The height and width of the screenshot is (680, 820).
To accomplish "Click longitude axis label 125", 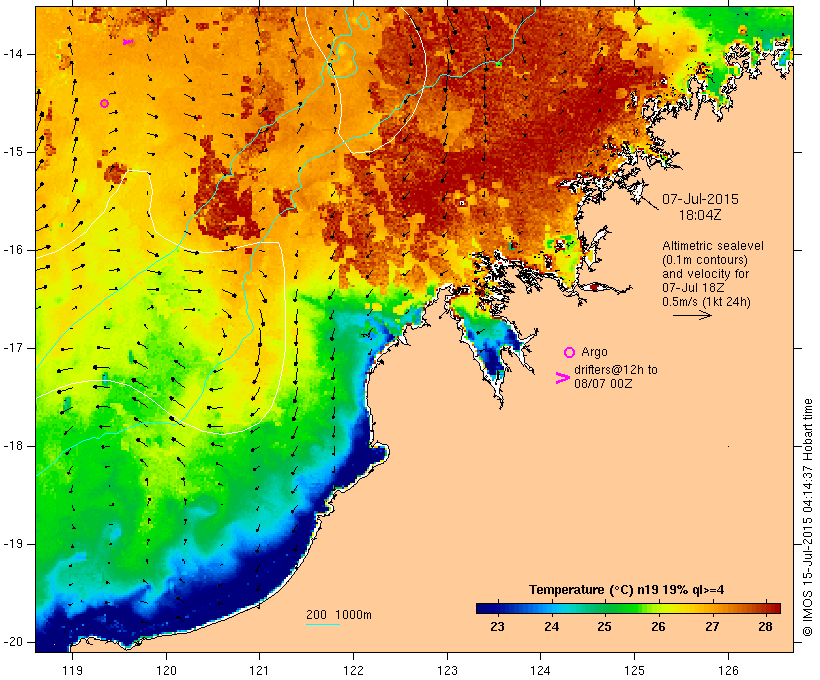I will pyautogui.click(x=634, y=670).
